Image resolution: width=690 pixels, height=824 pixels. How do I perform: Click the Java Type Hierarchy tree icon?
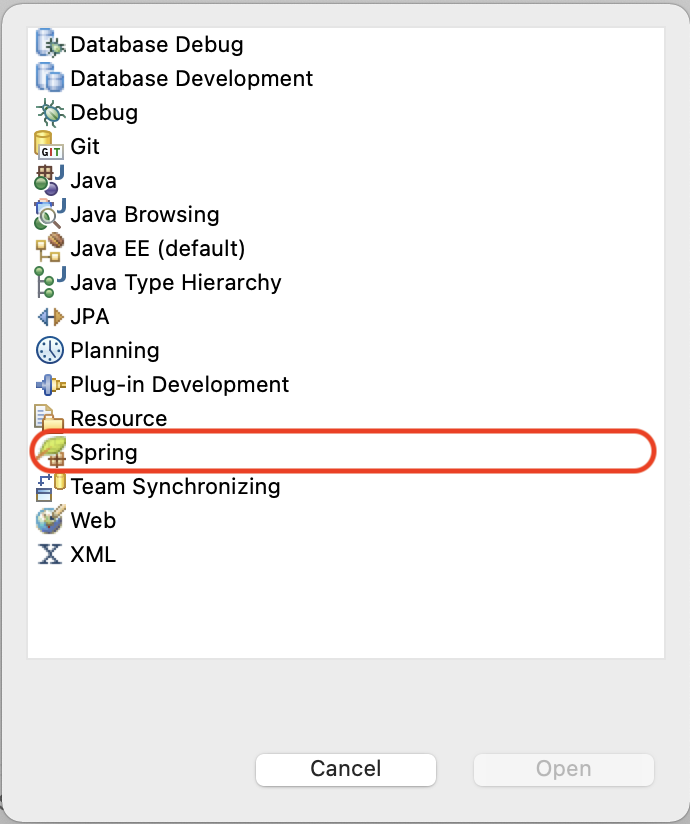point(50,282)
